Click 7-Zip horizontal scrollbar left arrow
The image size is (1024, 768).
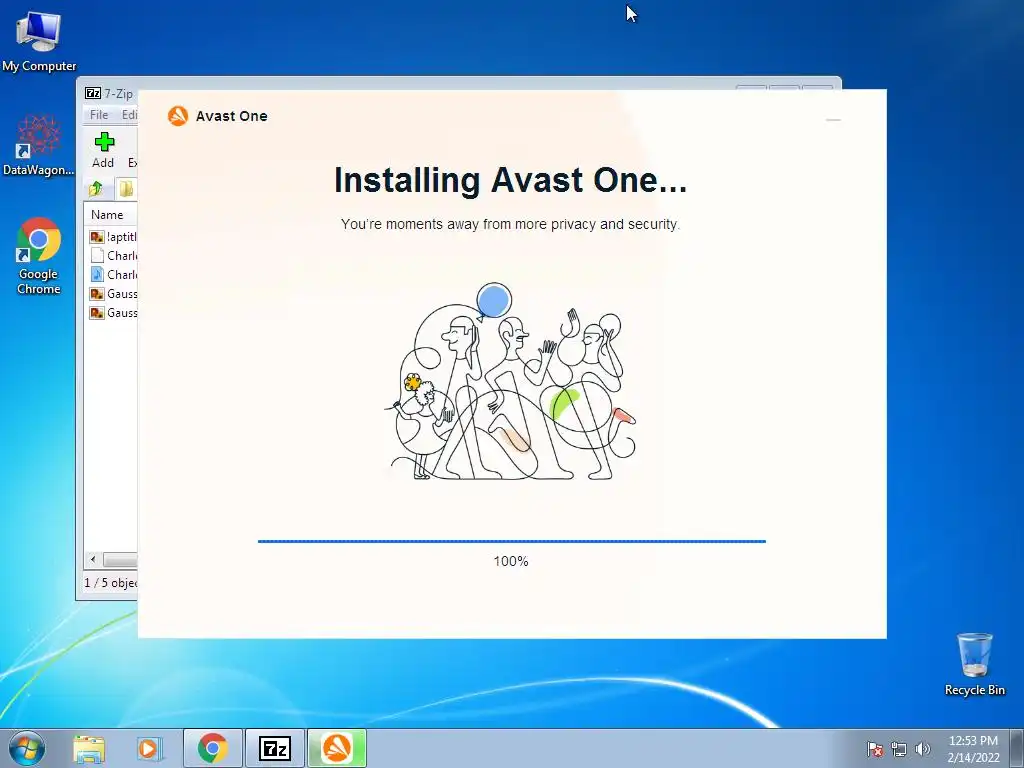tap(93, 559)
